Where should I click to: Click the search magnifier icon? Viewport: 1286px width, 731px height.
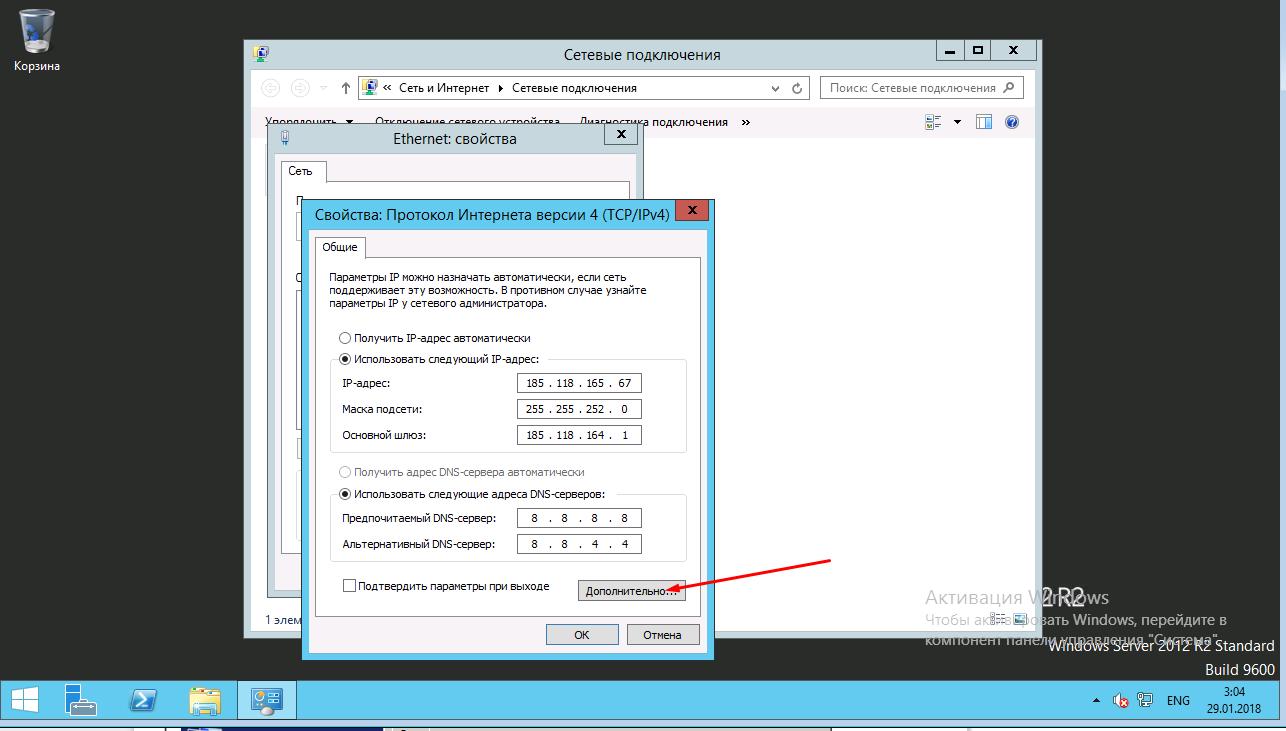1010,88
